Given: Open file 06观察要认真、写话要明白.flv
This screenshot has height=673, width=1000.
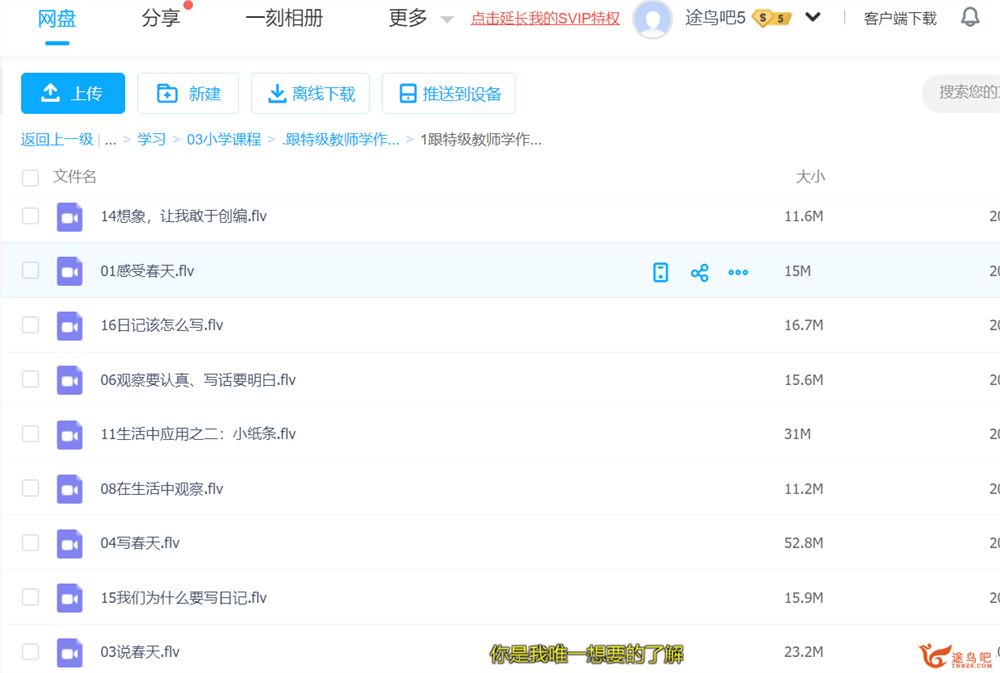Looking at the screenshot, I should (x=198, y=380).
